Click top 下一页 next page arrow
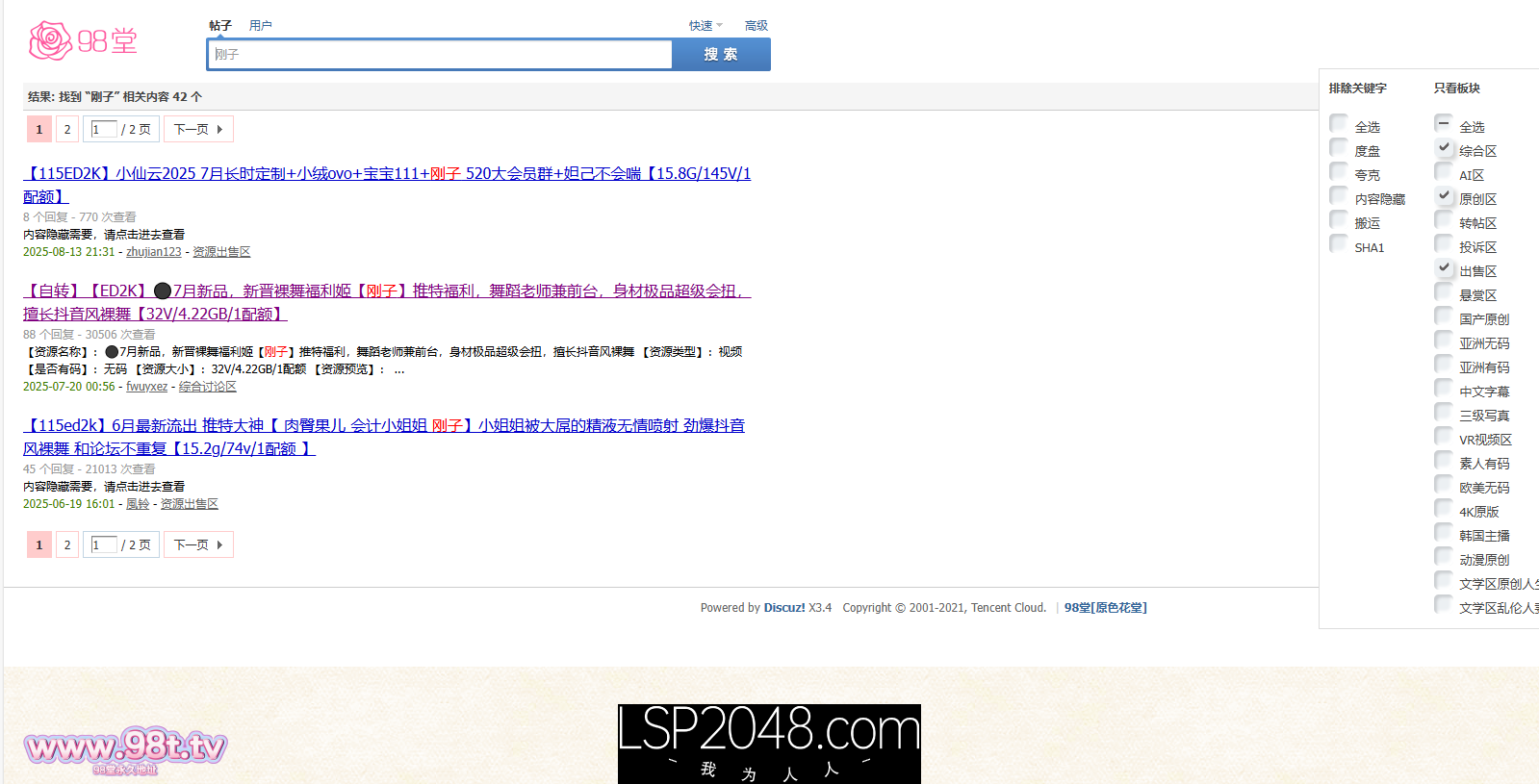 (198, 130)
